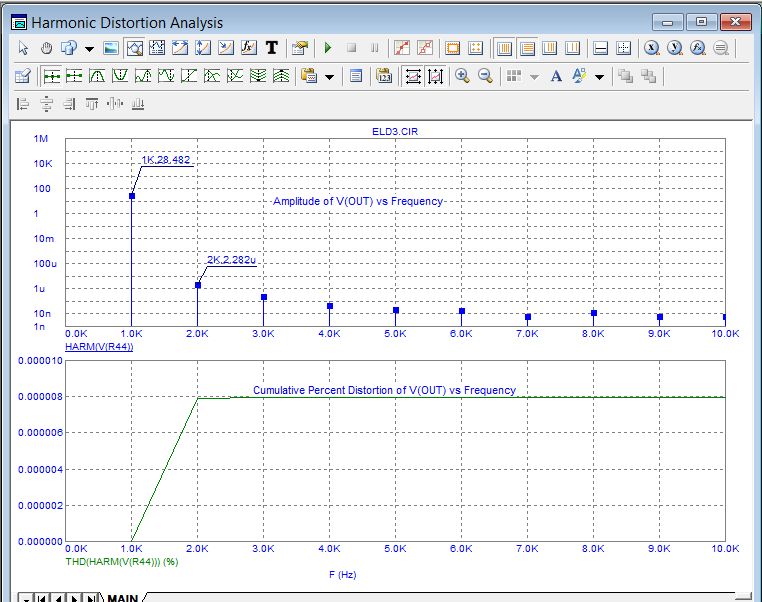Click the grayed Stop button
The image size is (762, 602).
(x=351, y=48)
